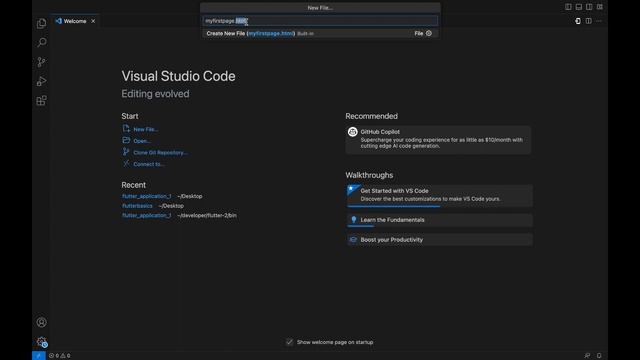Open the Source Control view
The width and height of the screenshot is (640, 360).
[41, 62]
